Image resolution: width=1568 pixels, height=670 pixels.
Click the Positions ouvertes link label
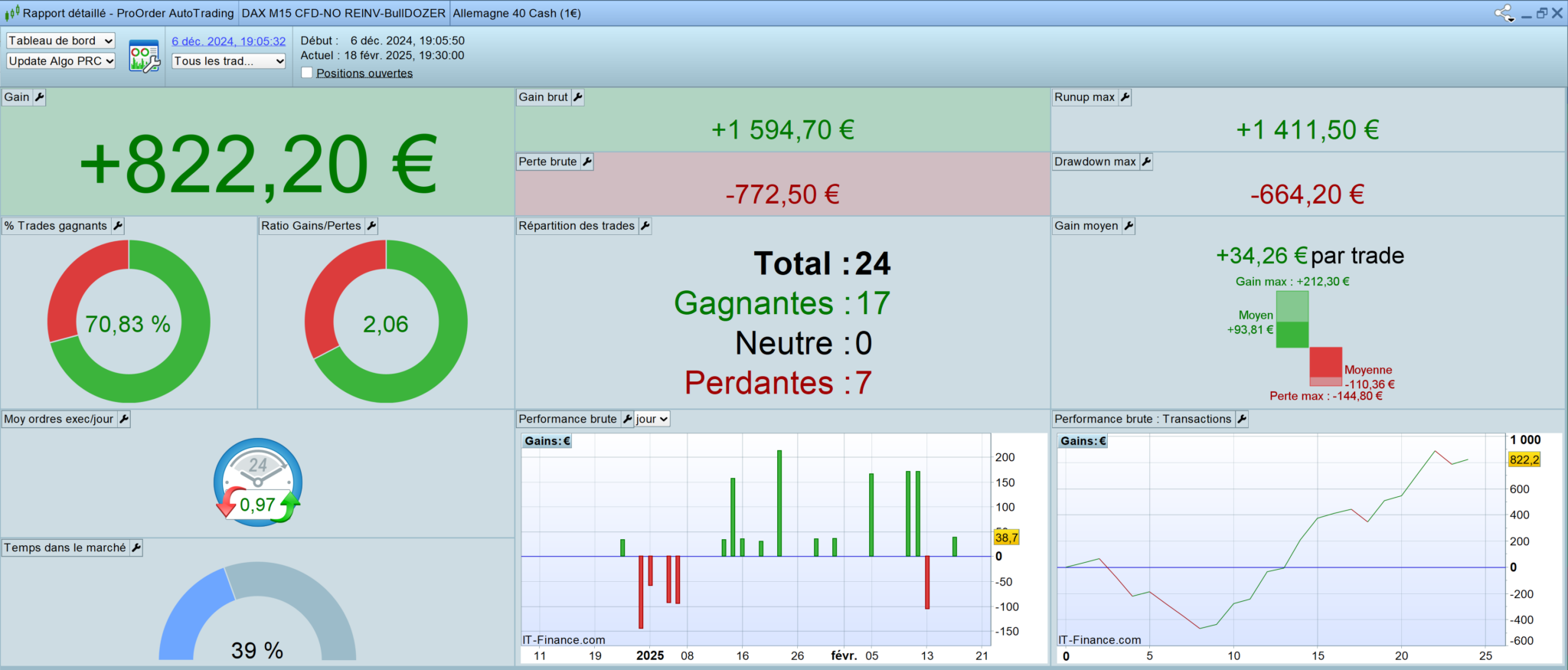[x=364, y=74]
